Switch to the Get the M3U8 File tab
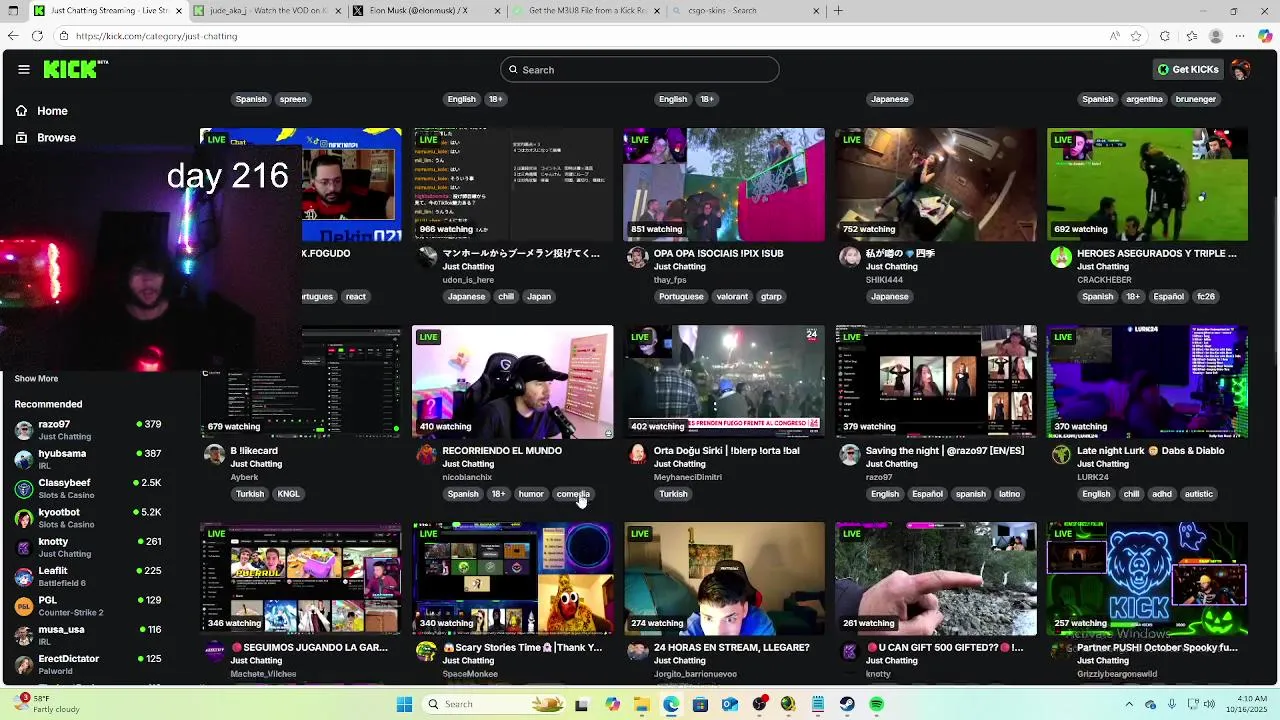 [x=585, y=11]
